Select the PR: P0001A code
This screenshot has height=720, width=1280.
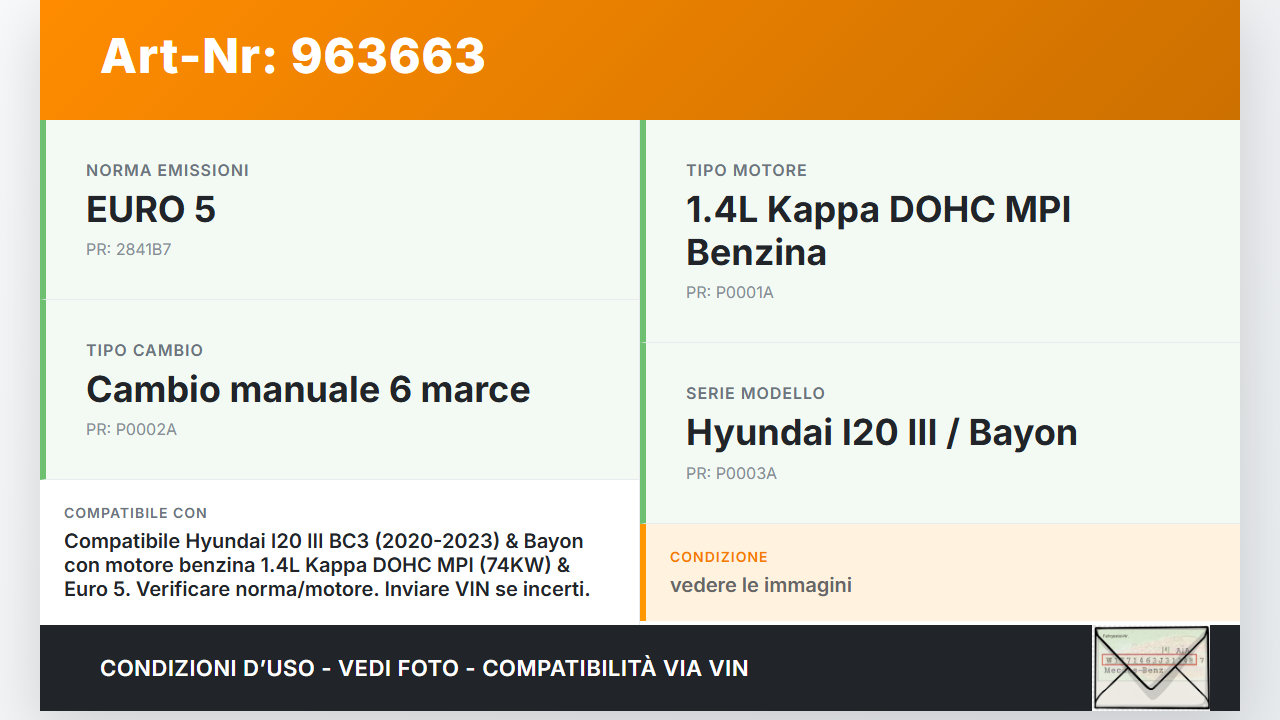point(730,293)
